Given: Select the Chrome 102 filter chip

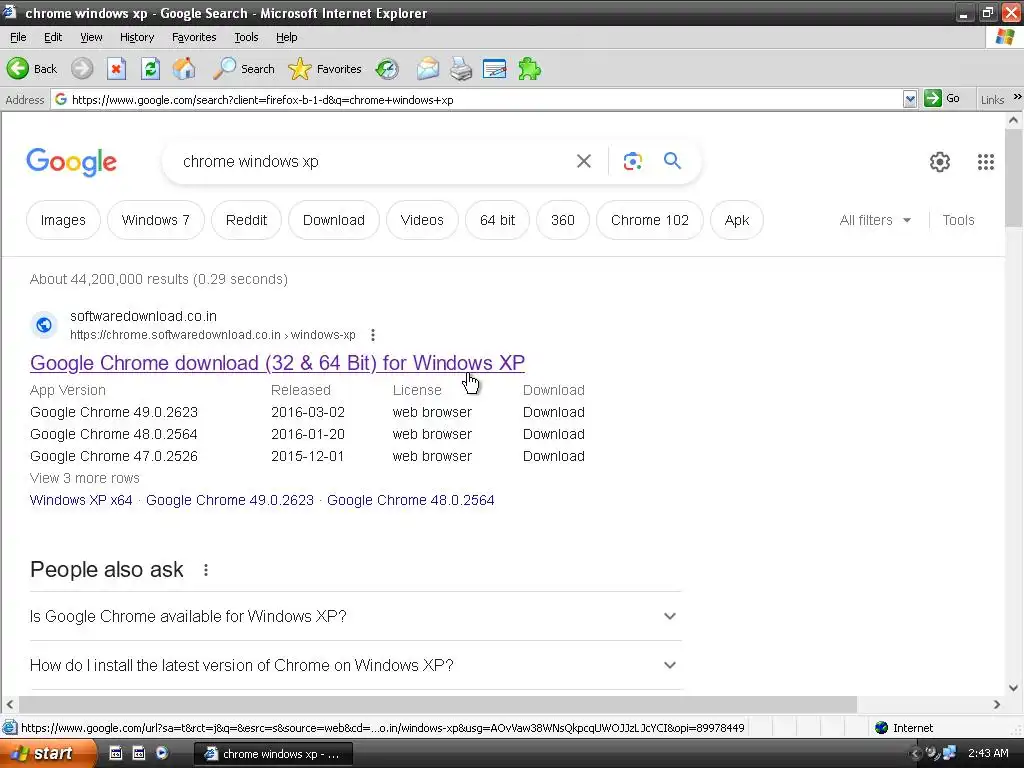Looking at the screenshot, I should [650, 220].
